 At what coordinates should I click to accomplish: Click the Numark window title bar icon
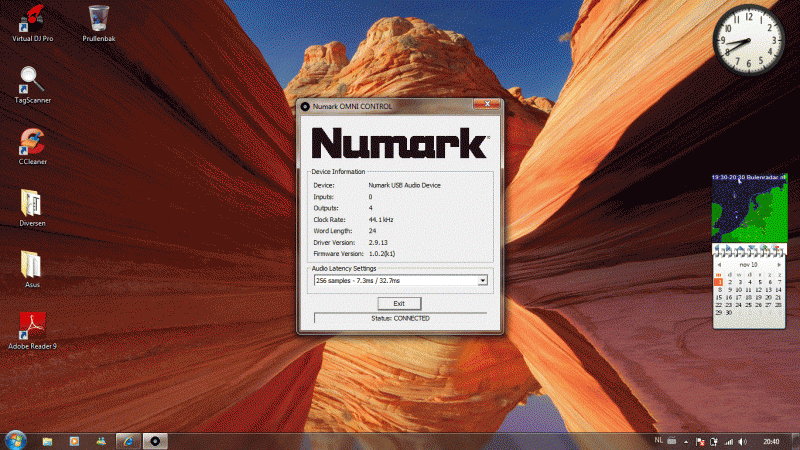pyautogui.click(x=305, y=107)
